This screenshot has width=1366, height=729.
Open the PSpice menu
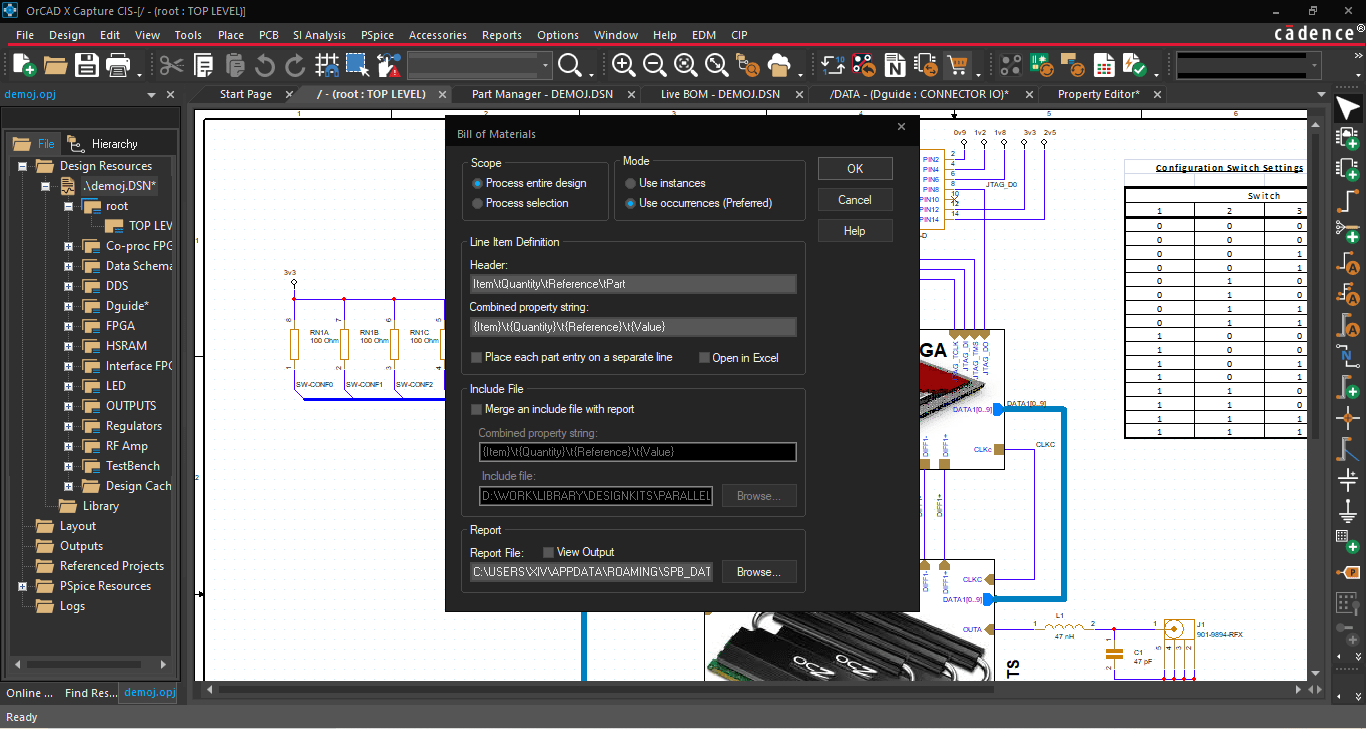[x=377, y=35]
